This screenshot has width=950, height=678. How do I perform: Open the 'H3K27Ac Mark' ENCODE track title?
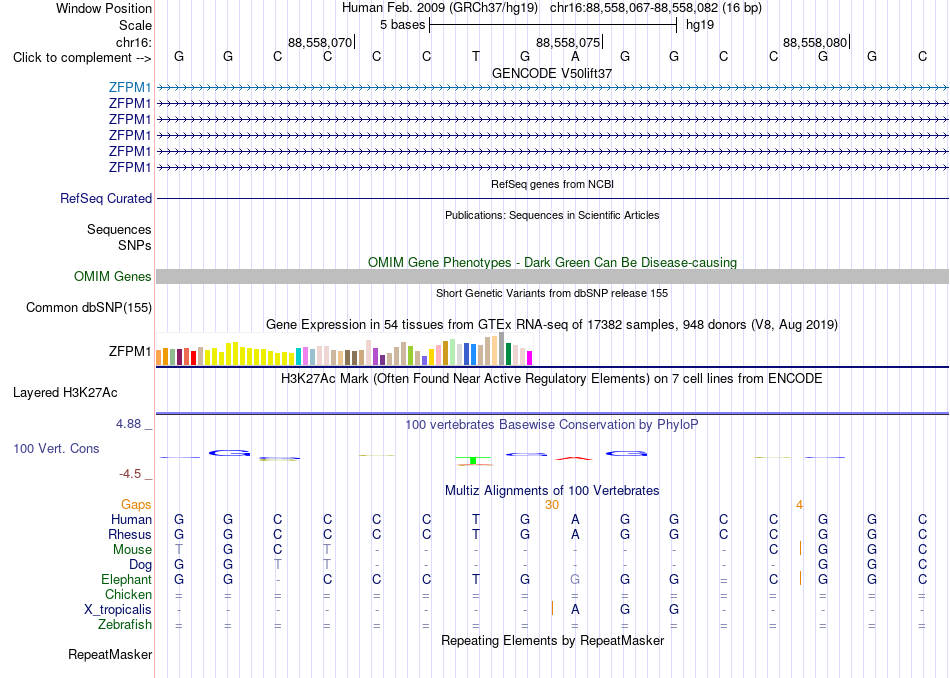552,379
